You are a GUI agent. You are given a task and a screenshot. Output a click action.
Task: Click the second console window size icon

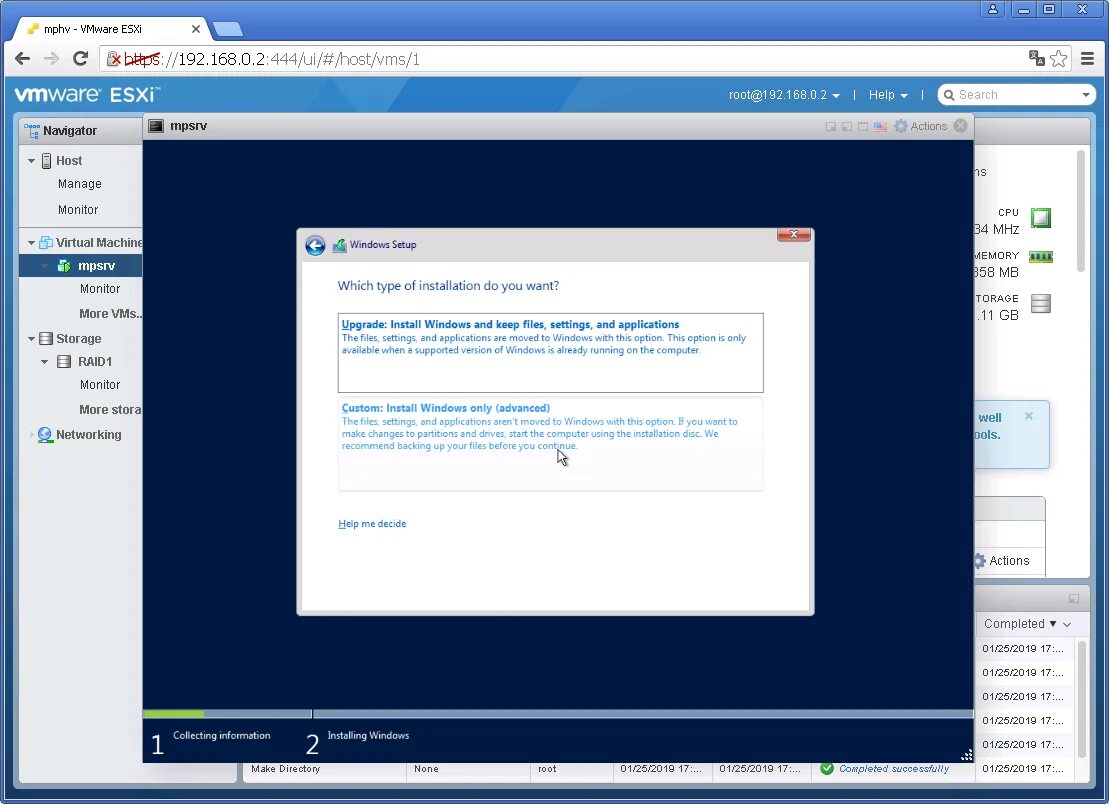[x=847, y=127]
